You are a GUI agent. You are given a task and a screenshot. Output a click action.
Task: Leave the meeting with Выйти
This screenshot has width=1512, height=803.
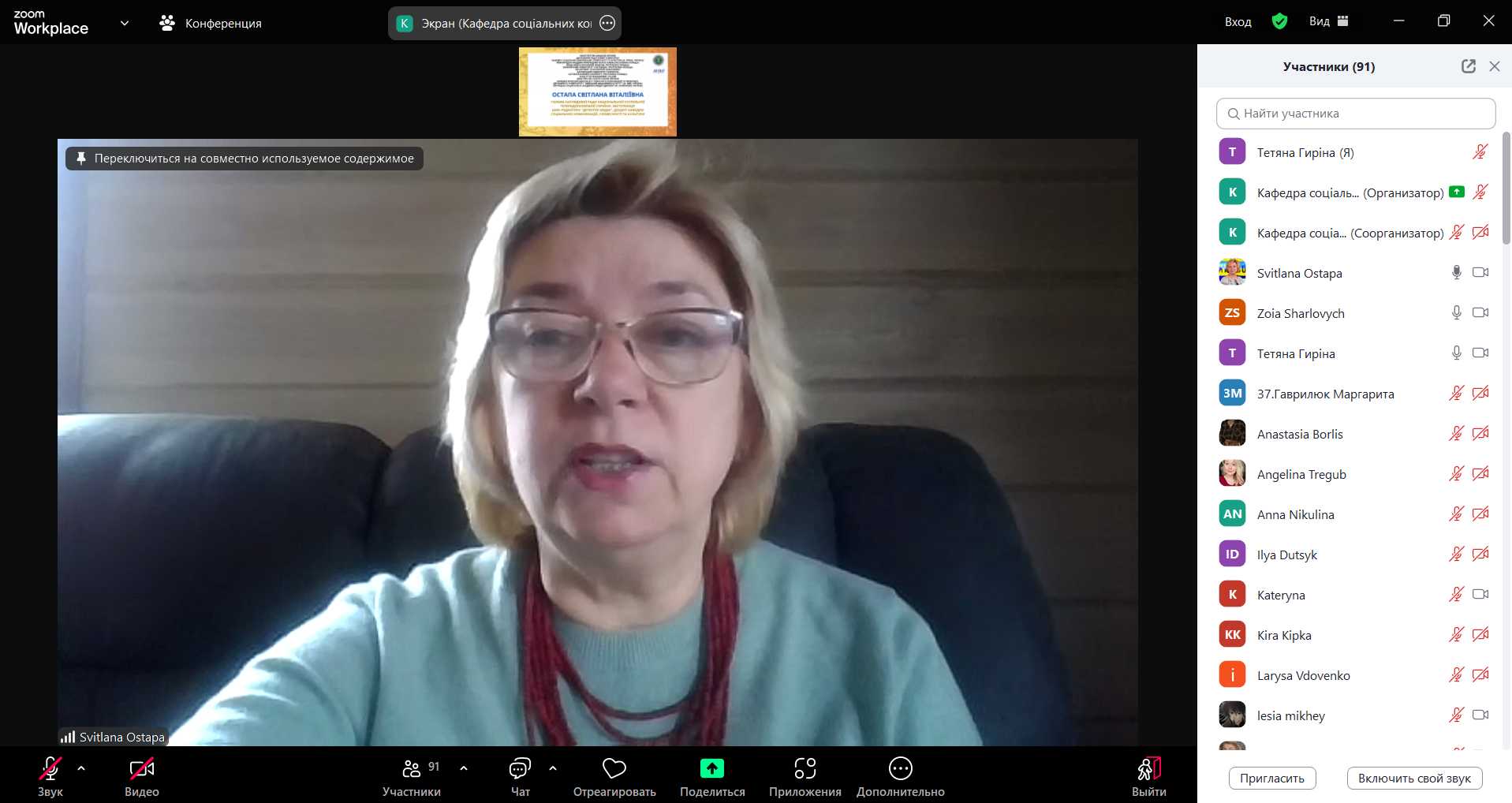tap(1149, 776)
